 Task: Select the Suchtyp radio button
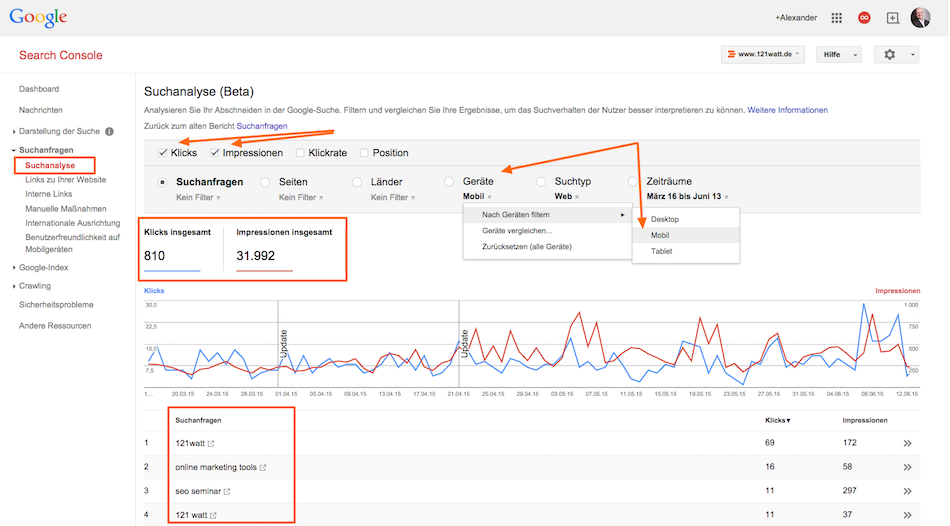pyautogui.click(x=540, y=181)
